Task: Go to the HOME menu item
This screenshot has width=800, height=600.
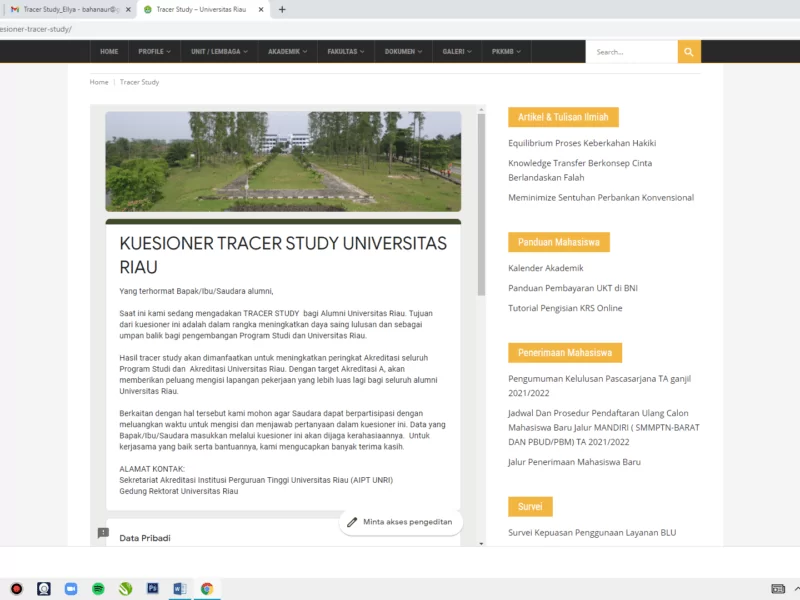Action: 109,52
